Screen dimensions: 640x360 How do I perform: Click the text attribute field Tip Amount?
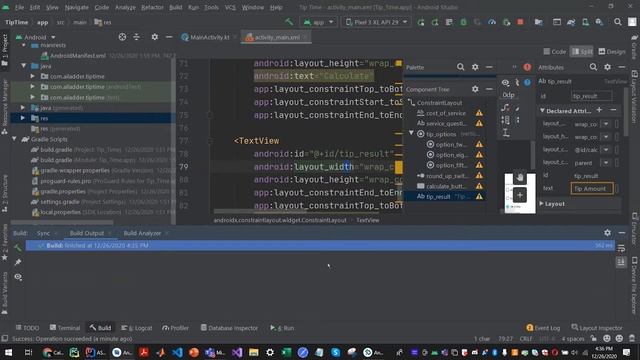(591, 188)
